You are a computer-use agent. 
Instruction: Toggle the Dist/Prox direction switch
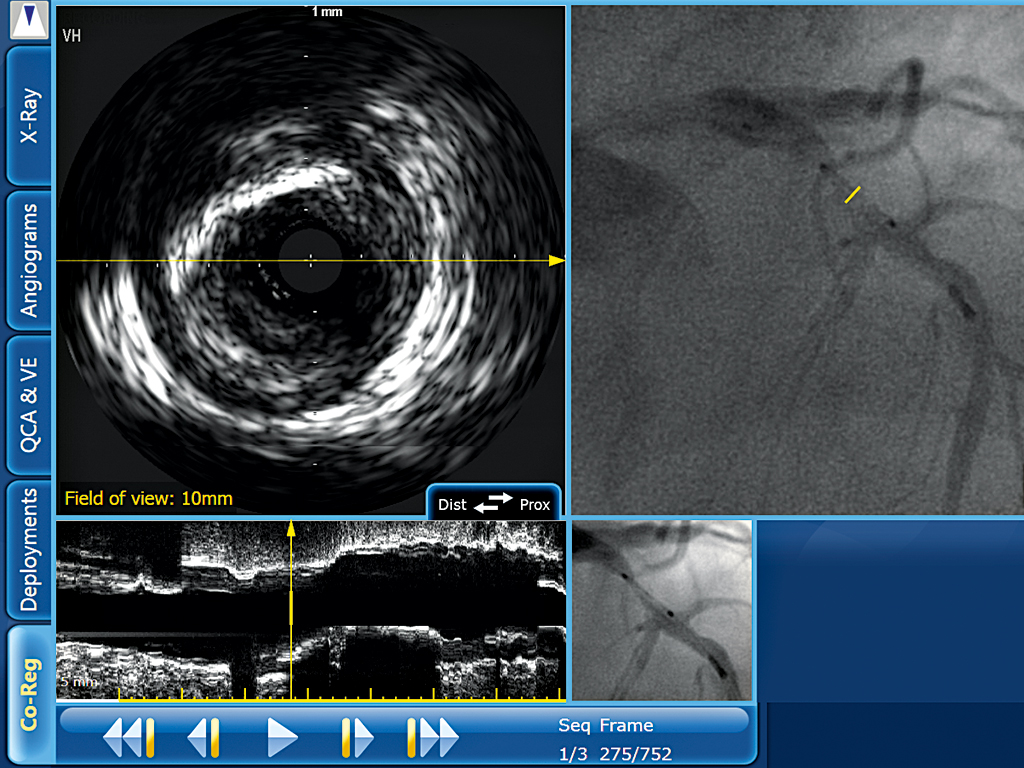click(x=493, y=503)
